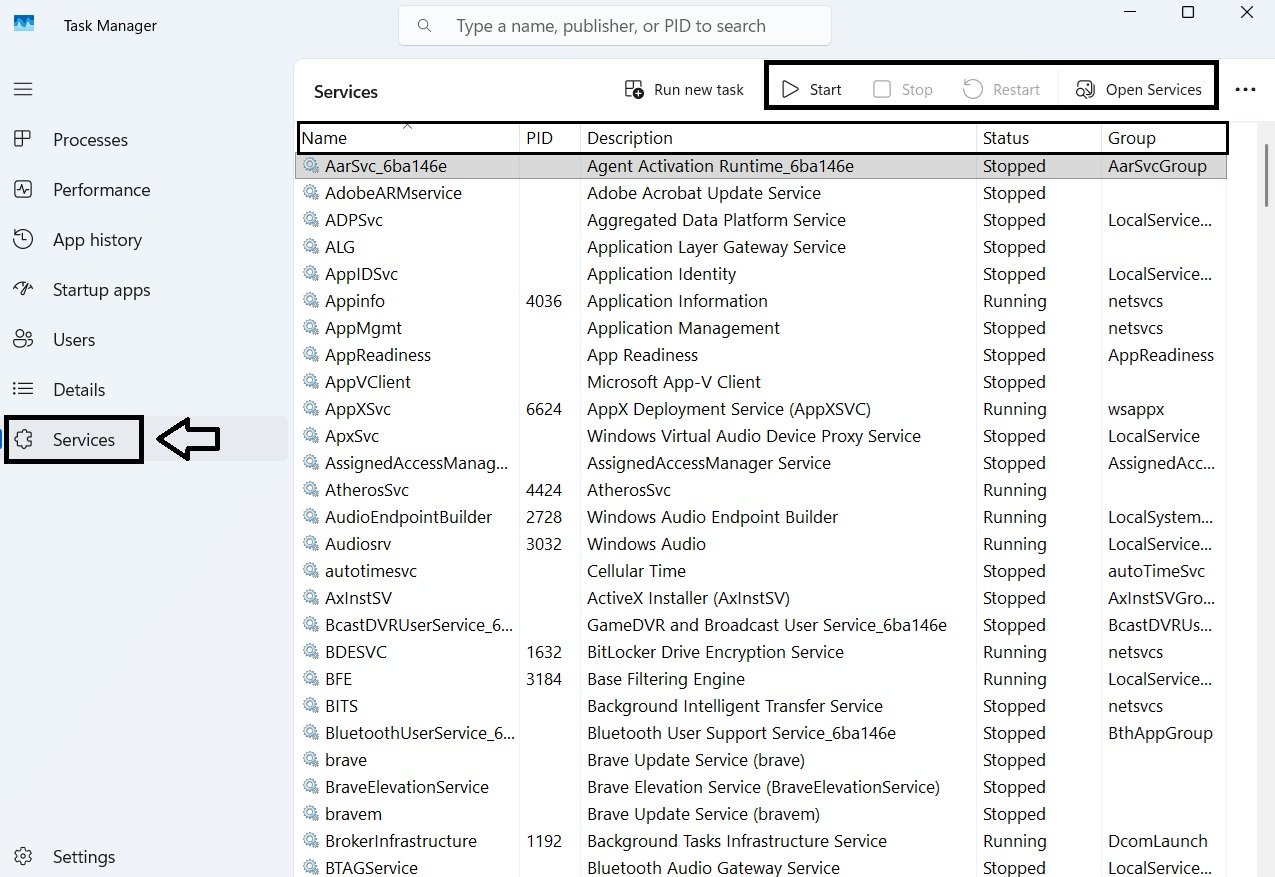Viewport: 1275px width, 877px height.
Task: Click gear icon beside AppReadiness
Action: (x=311, y=355)
